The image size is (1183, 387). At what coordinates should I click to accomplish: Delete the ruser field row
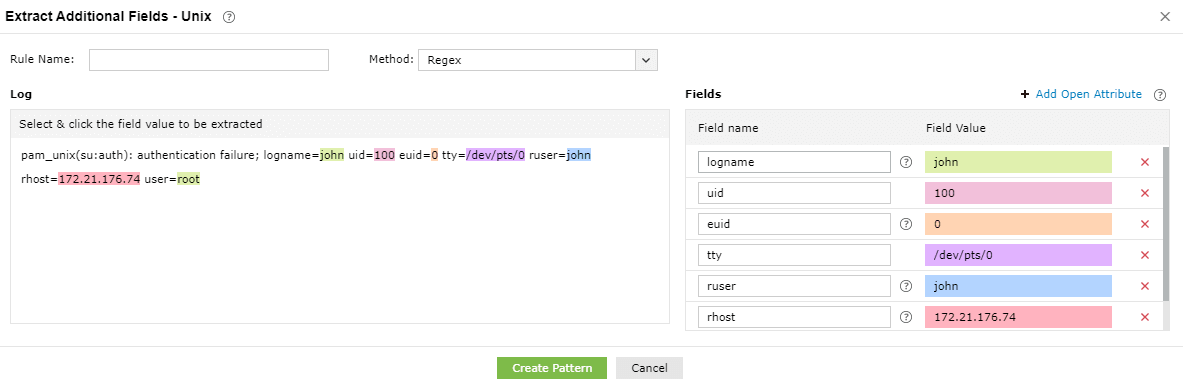pyautogui.click(x=1145, y=286)
